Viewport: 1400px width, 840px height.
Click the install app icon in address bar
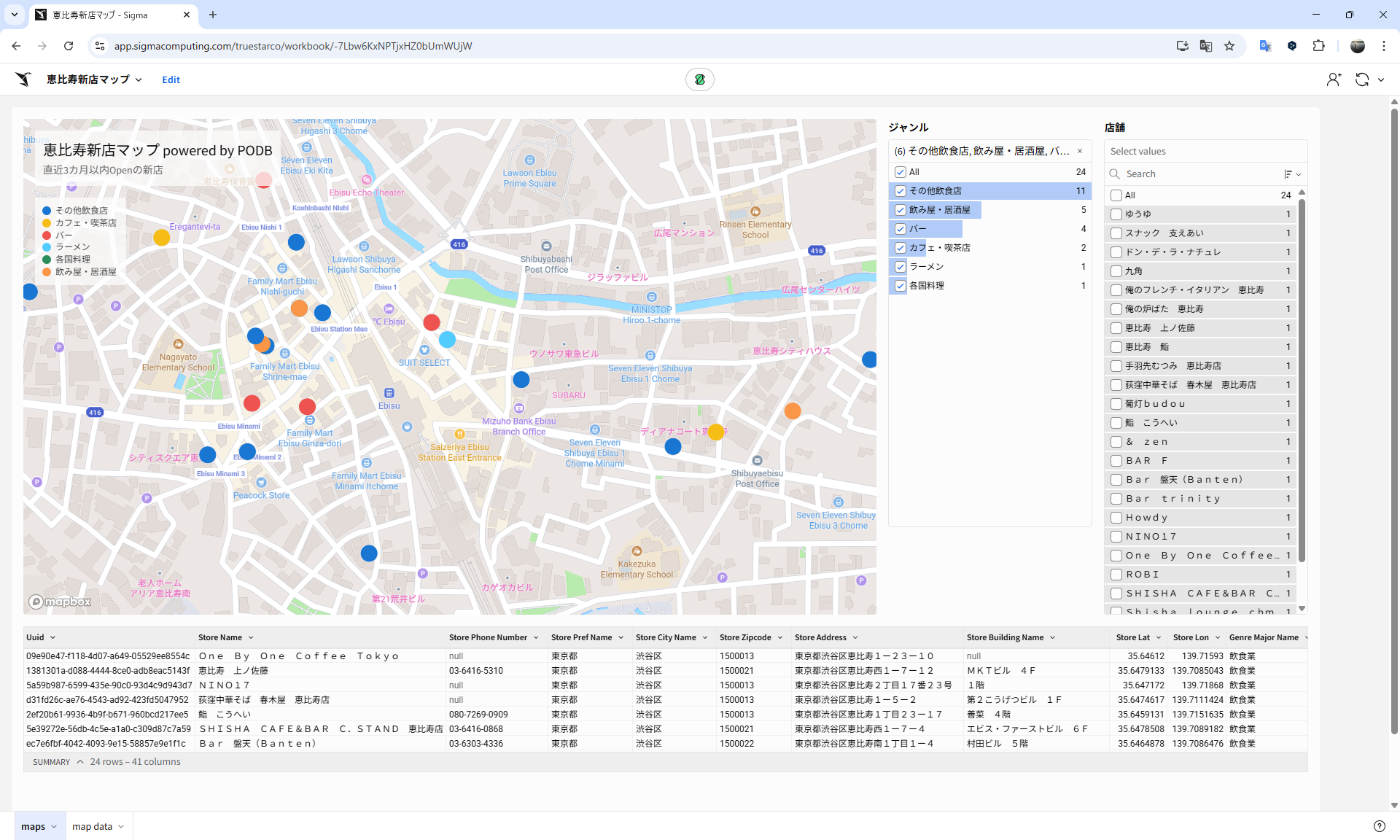[x=1183, y=46]
